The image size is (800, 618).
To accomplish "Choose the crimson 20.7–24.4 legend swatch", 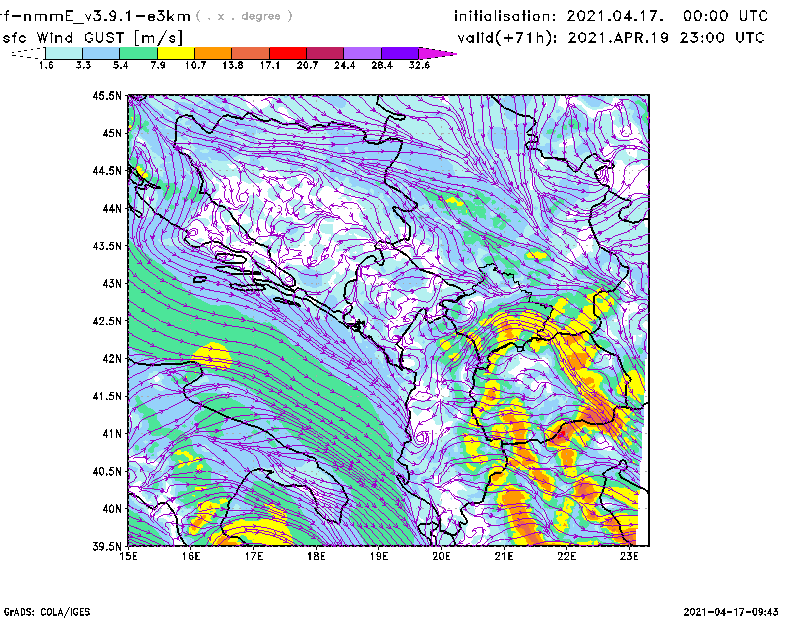I will [x=325, y=53].
